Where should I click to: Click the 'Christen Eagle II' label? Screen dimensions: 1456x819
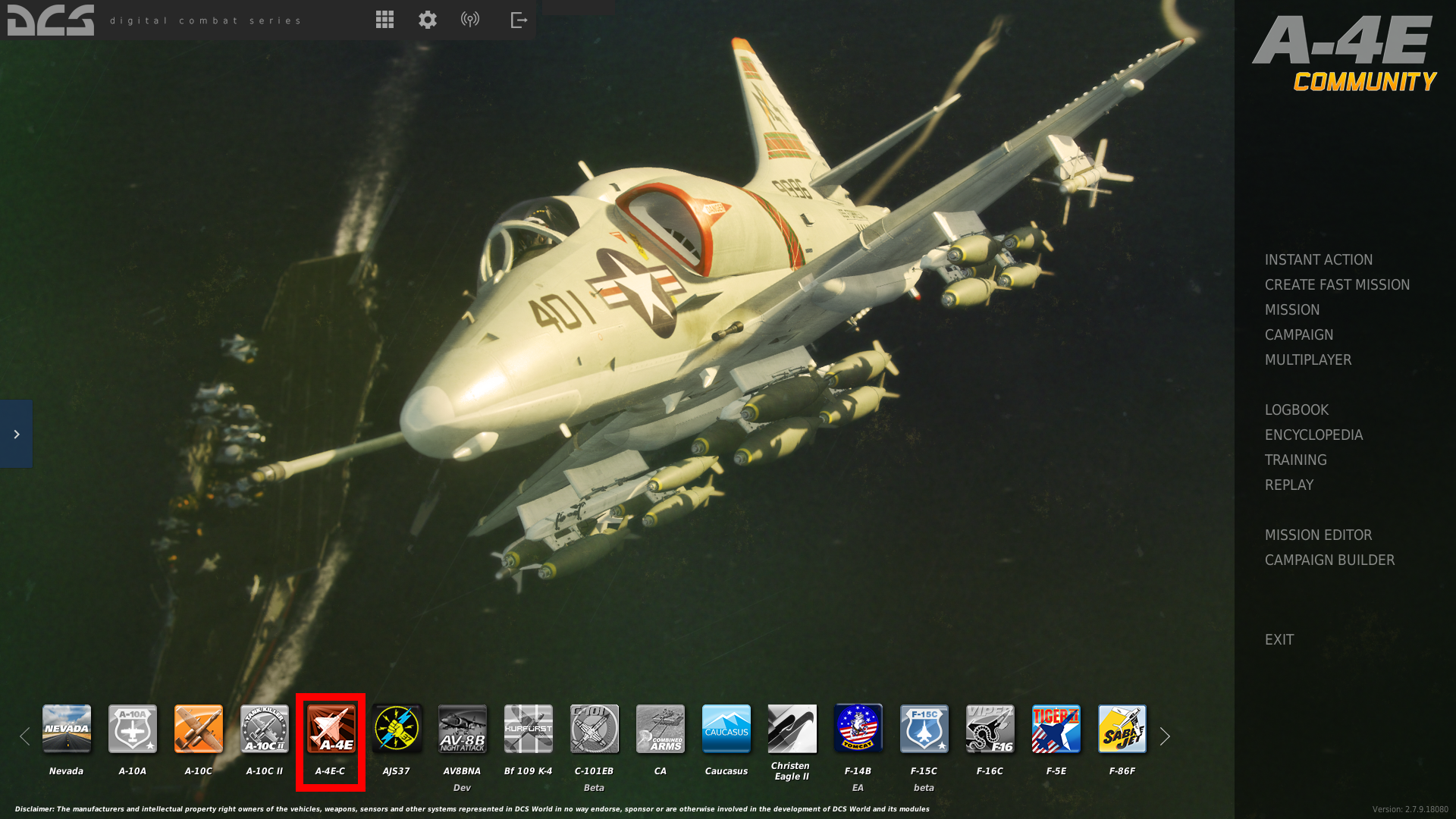coord(790,771)
